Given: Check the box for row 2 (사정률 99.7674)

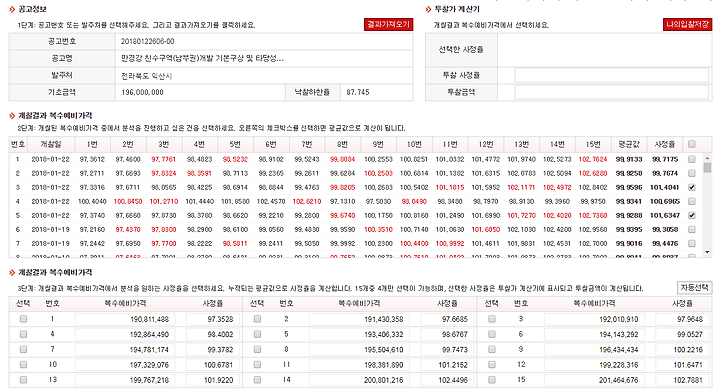Looking at the screenshot, I should point(692,173).
